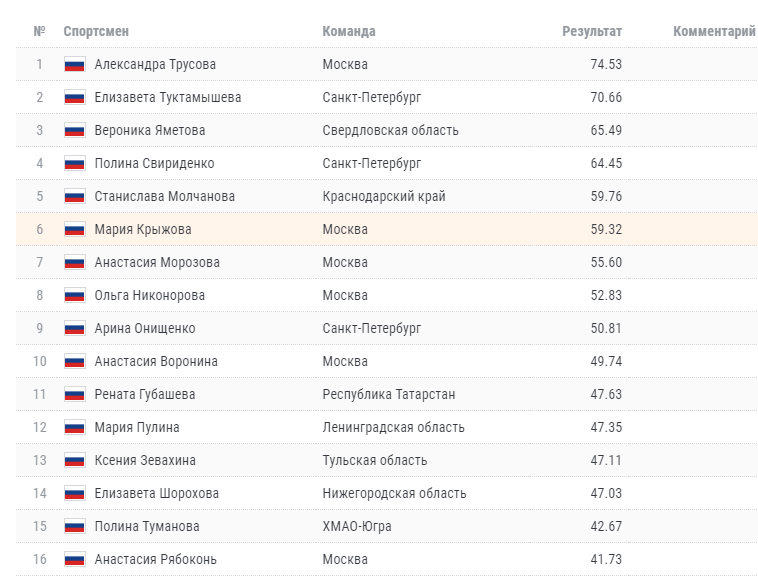
Task: Select the flag icon by Мария Крыжова
Action: tap(75, 229)
